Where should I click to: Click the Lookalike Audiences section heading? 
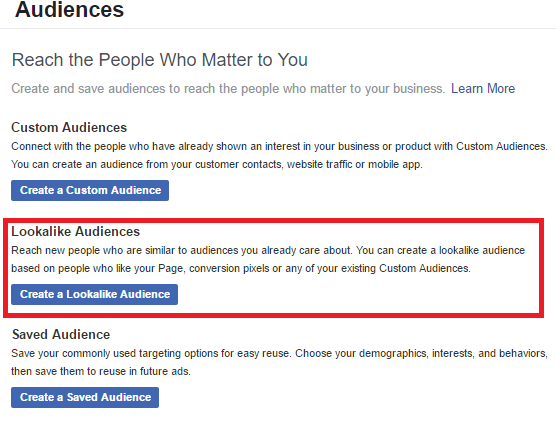[x=76, y=231]
